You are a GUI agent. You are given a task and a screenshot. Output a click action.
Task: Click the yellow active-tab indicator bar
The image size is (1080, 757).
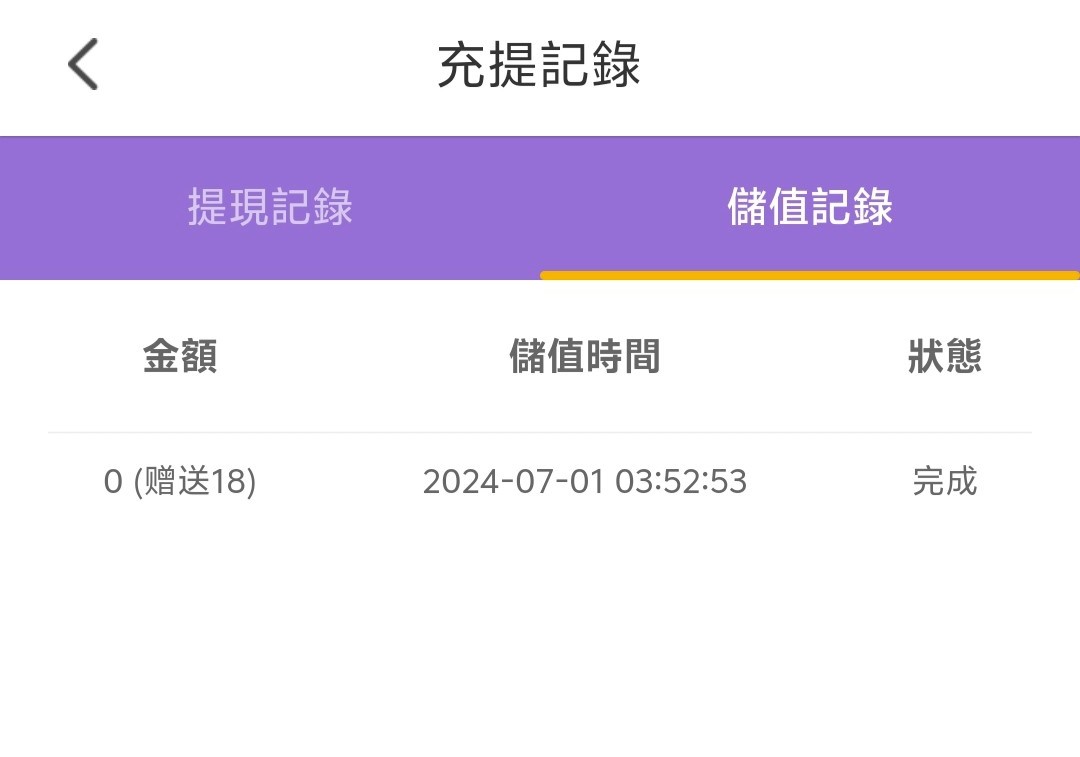(810, 275)
